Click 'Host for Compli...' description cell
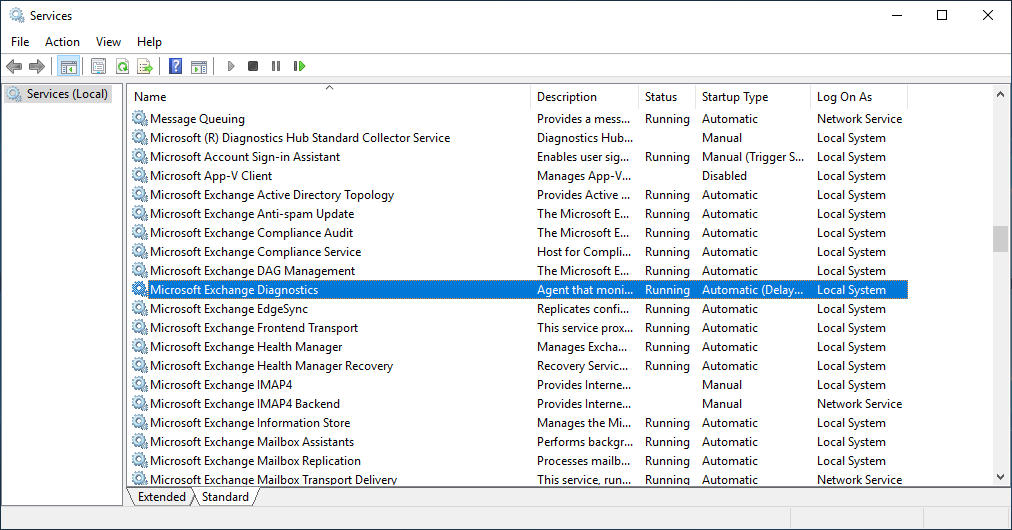The height and width of the screenshot is (530, 1012). click(584, 252)
